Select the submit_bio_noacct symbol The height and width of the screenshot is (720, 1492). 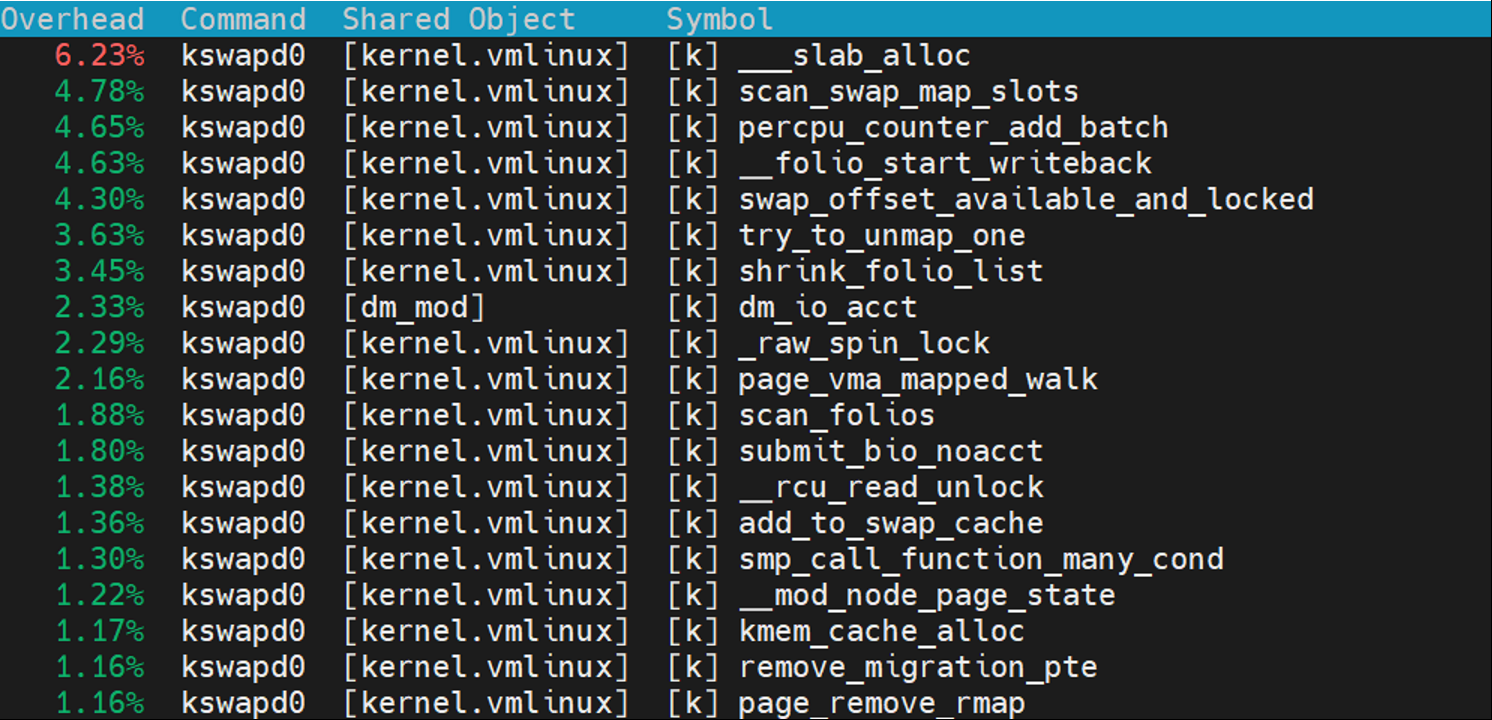point(890,452)
